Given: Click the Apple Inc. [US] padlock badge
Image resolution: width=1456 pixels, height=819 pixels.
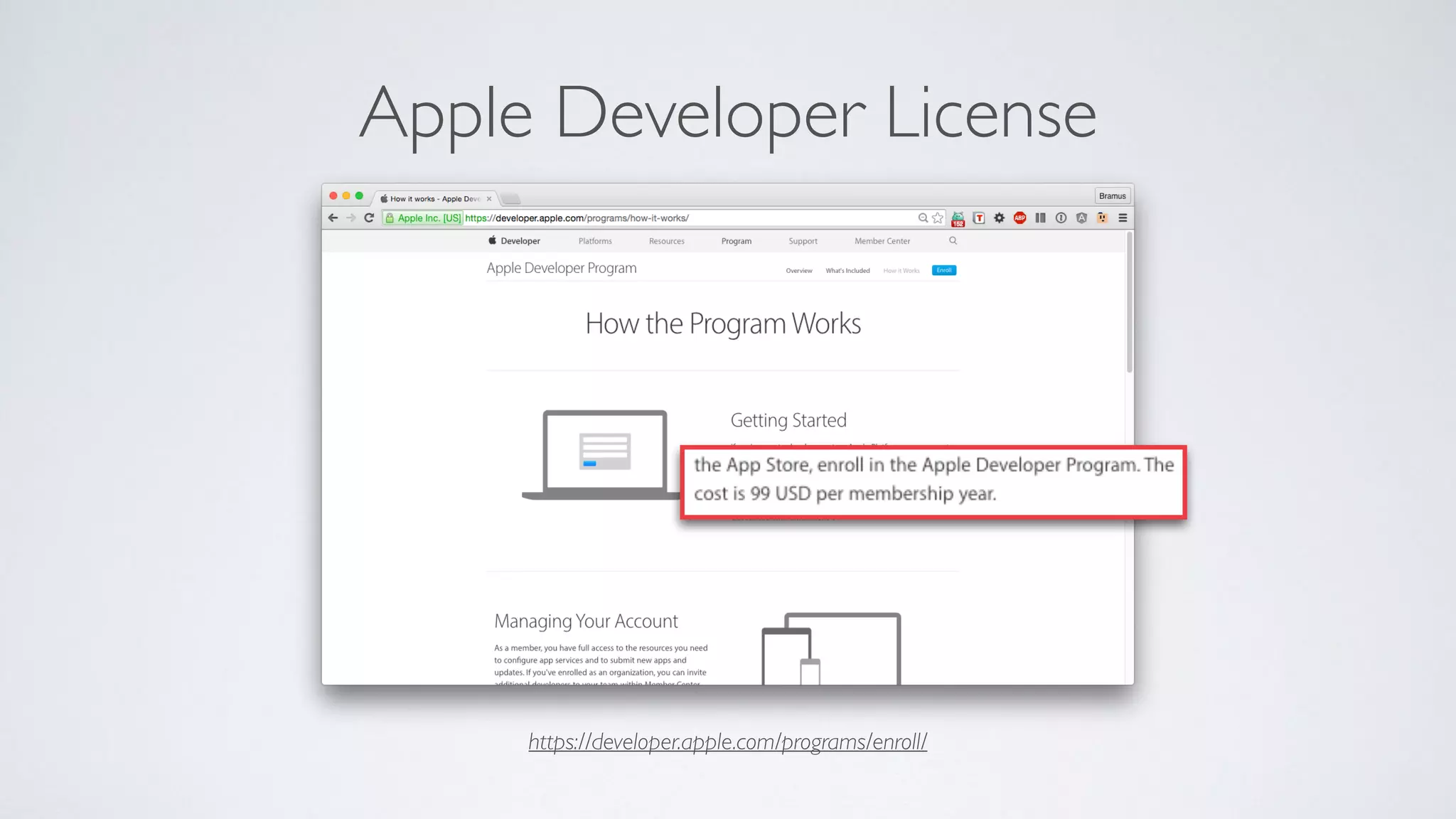Looking at the screenshot, I should coord(423,218).
